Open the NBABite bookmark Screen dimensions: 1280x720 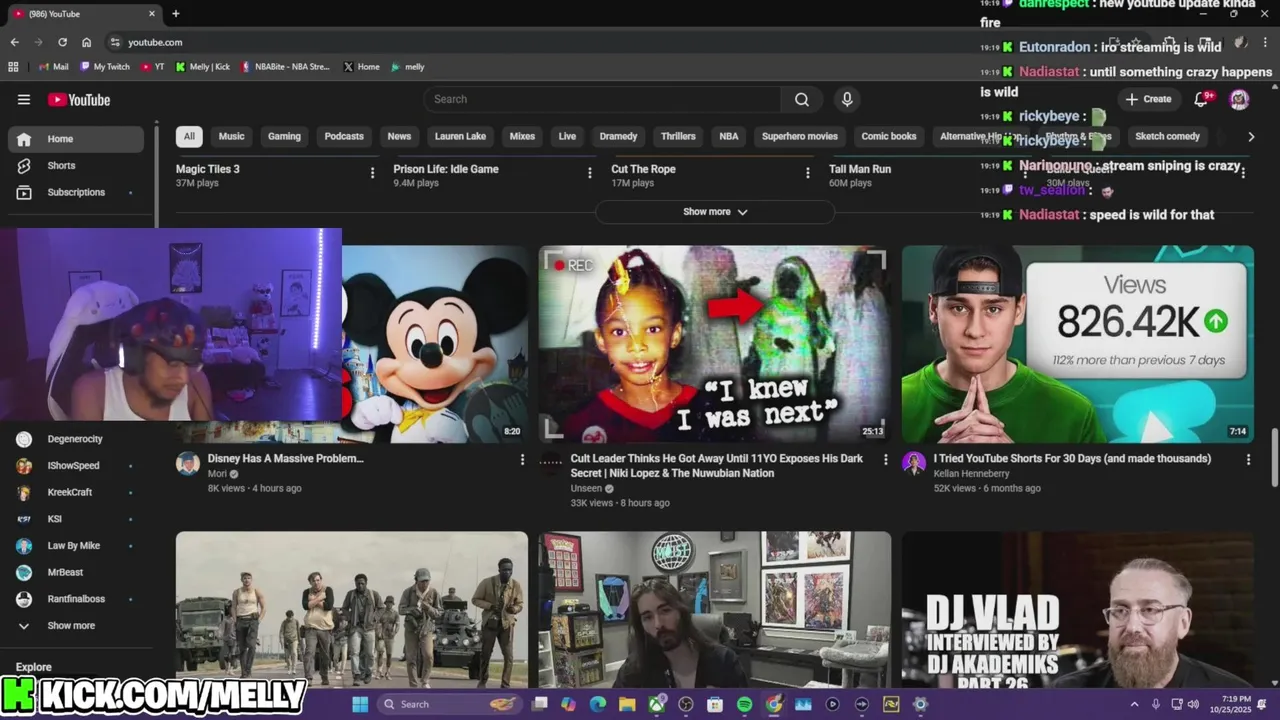pyautogui.click(x=284, y=67)
